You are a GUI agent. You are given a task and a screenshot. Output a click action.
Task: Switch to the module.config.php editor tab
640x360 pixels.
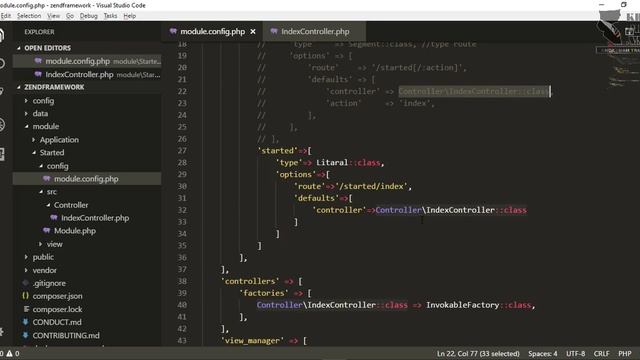click(212, 31)
